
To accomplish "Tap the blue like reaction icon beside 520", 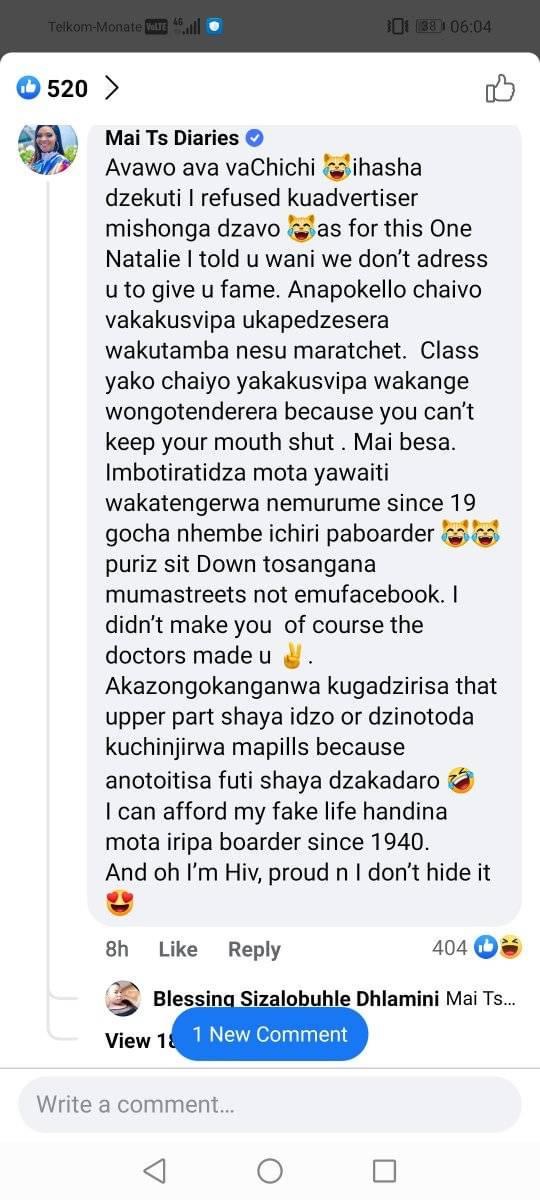I will click(28, 88).
